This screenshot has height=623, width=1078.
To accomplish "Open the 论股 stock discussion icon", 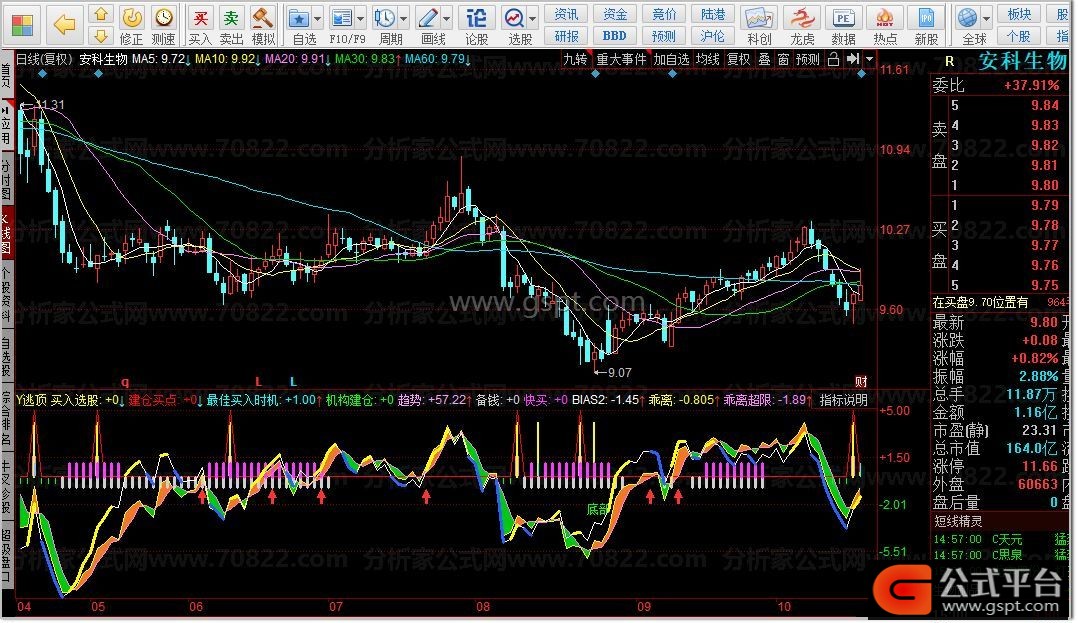I will (x=476, y=18).
